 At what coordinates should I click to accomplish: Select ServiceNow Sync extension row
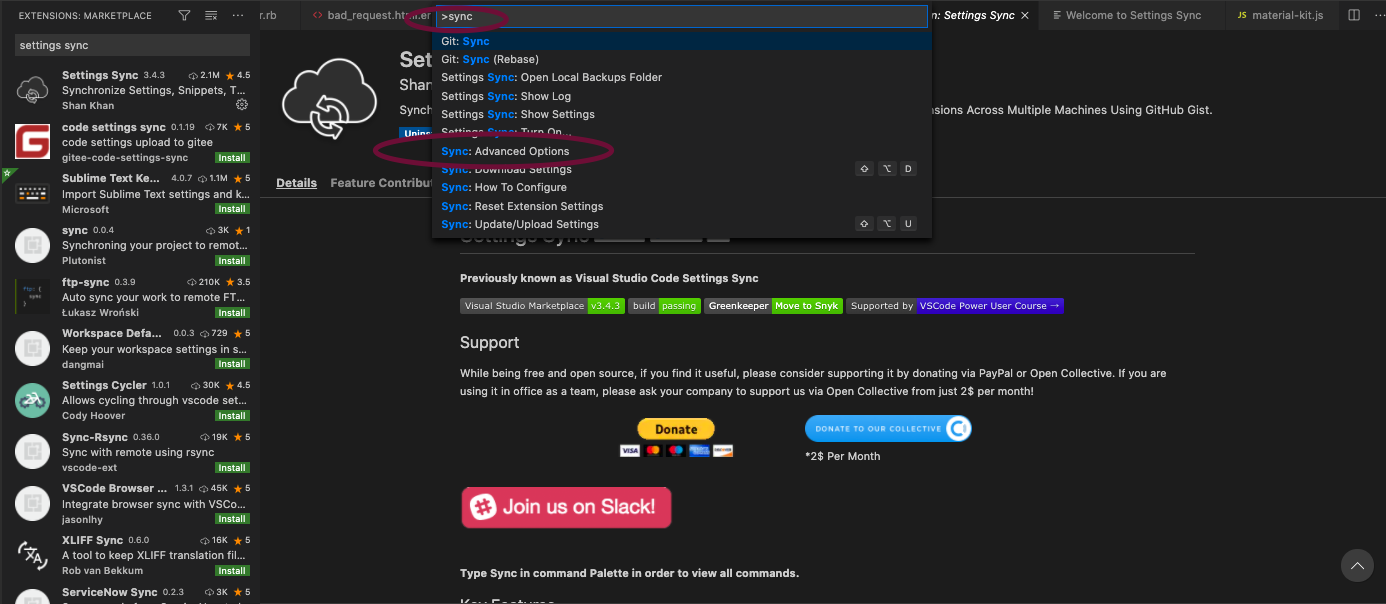132,593
